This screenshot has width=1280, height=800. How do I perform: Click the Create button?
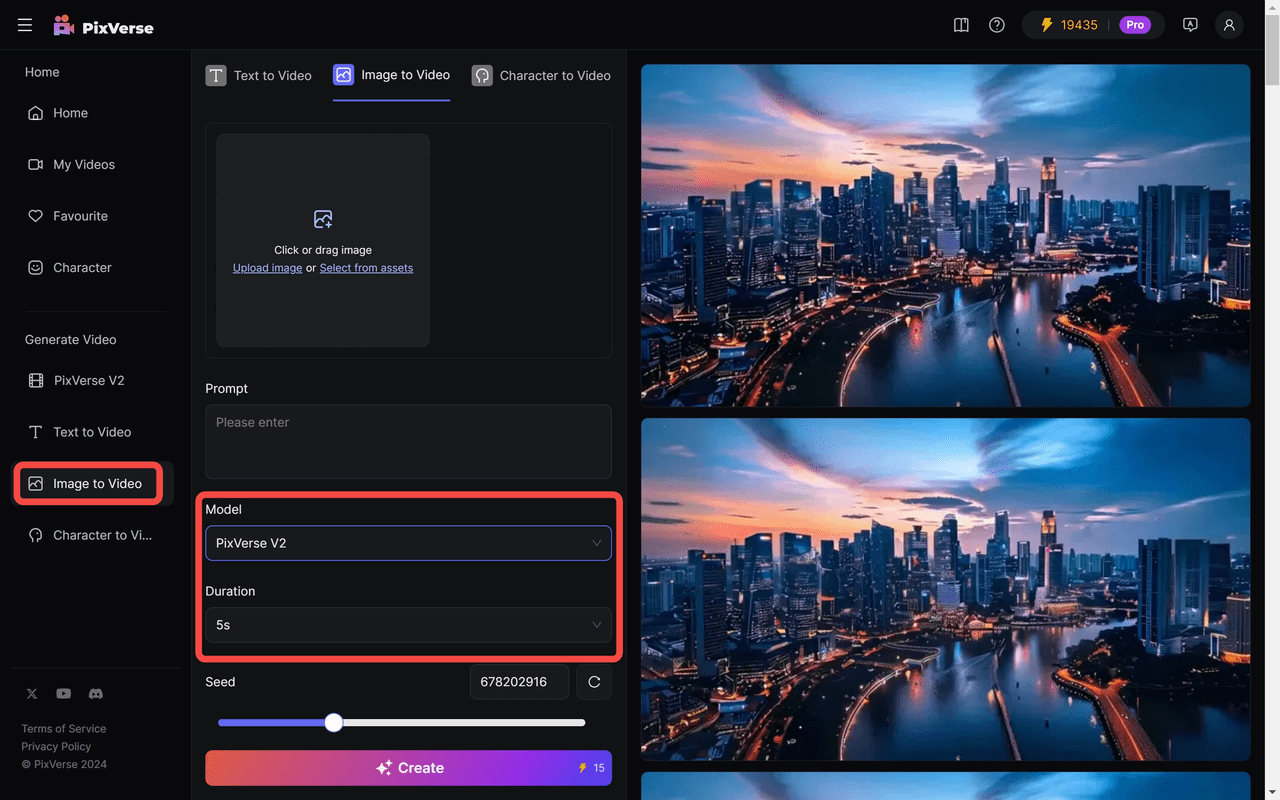click(x=408, y=768)
